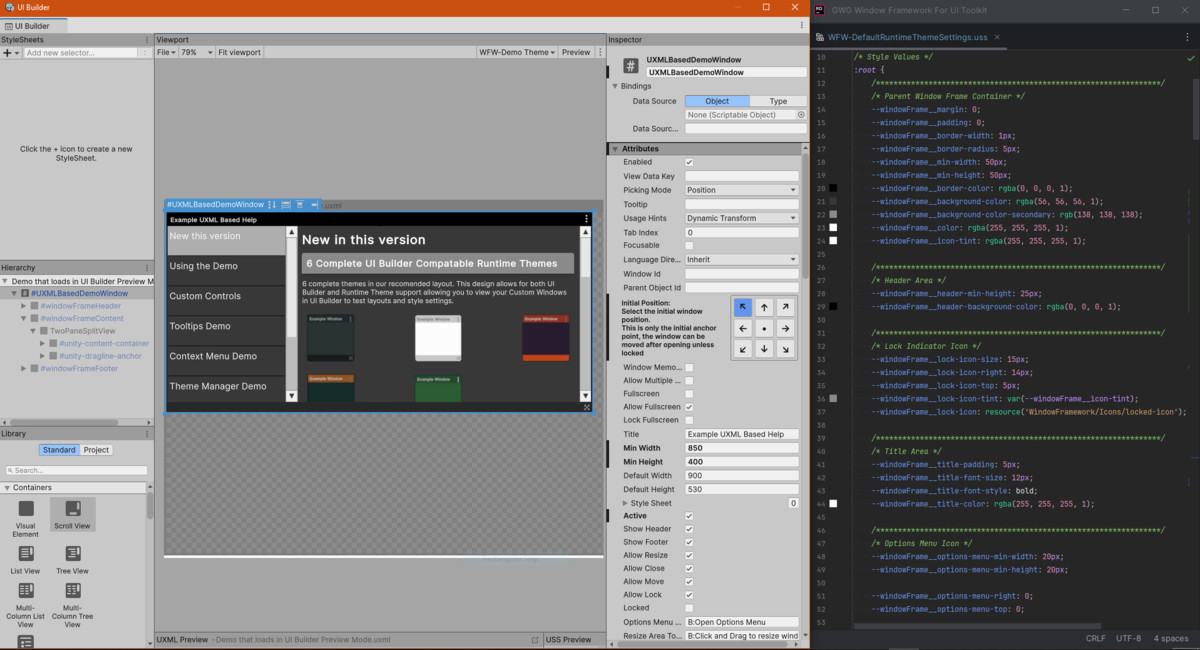The height and width of the screenshot is (650, 1200).
Task: Toggle the Enabled attribute checkbox
Action: (689, 162)
